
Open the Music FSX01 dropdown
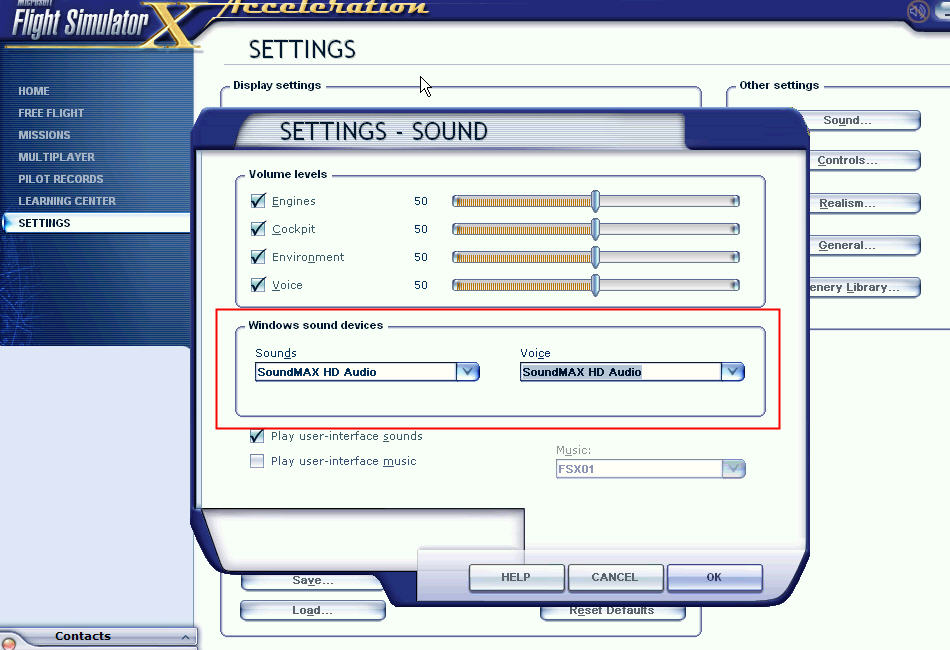point(734,468)
